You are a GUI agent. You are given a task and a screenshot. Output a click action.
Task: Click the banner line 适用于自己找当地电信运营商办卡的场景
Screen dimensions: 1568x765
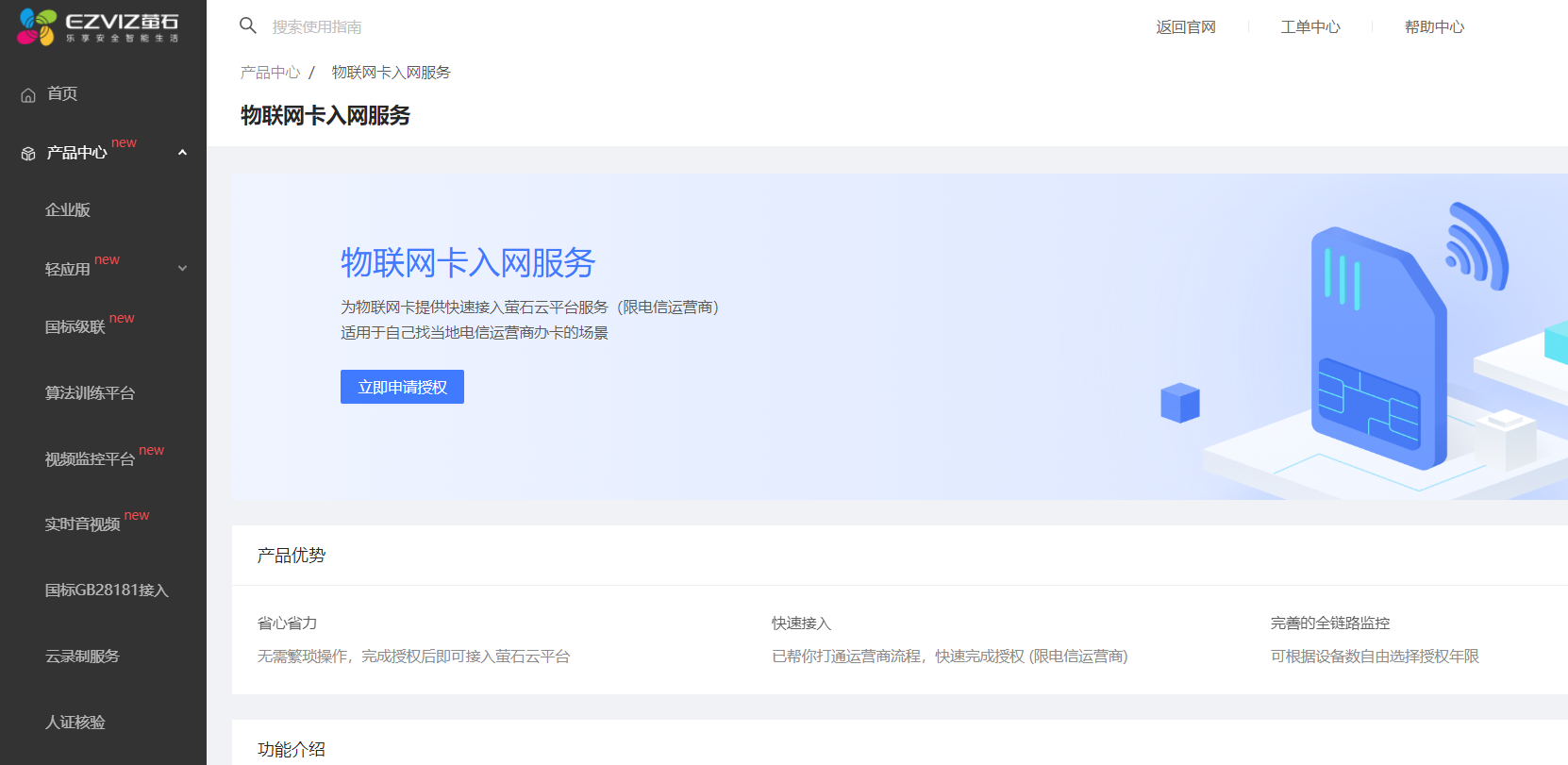pos(475,333)
